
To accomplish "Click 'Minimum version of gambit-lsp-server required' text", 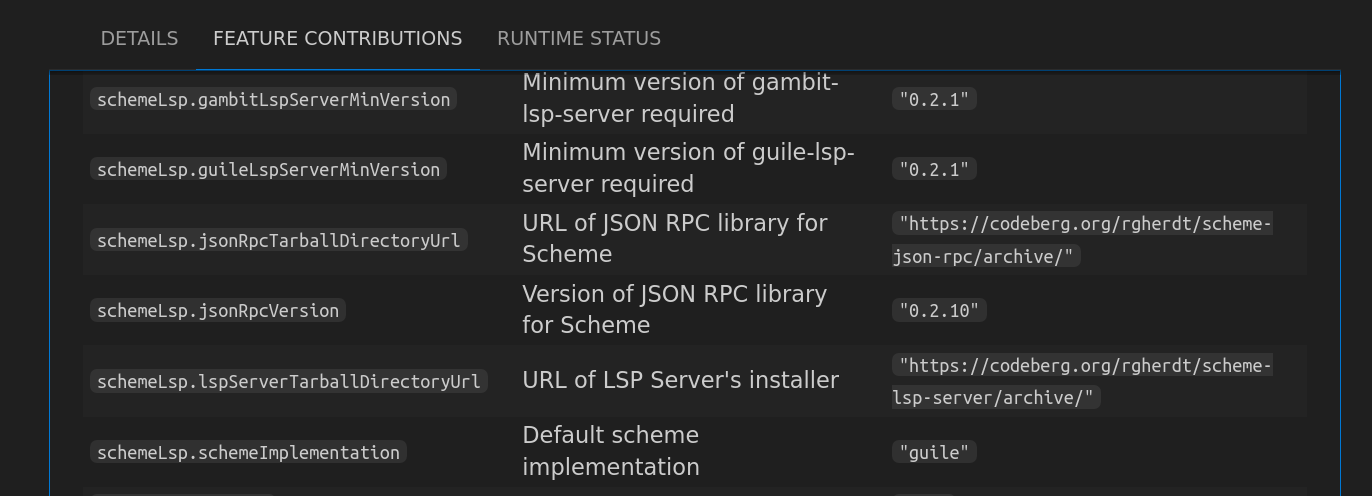I will click(x=681, y=98).
